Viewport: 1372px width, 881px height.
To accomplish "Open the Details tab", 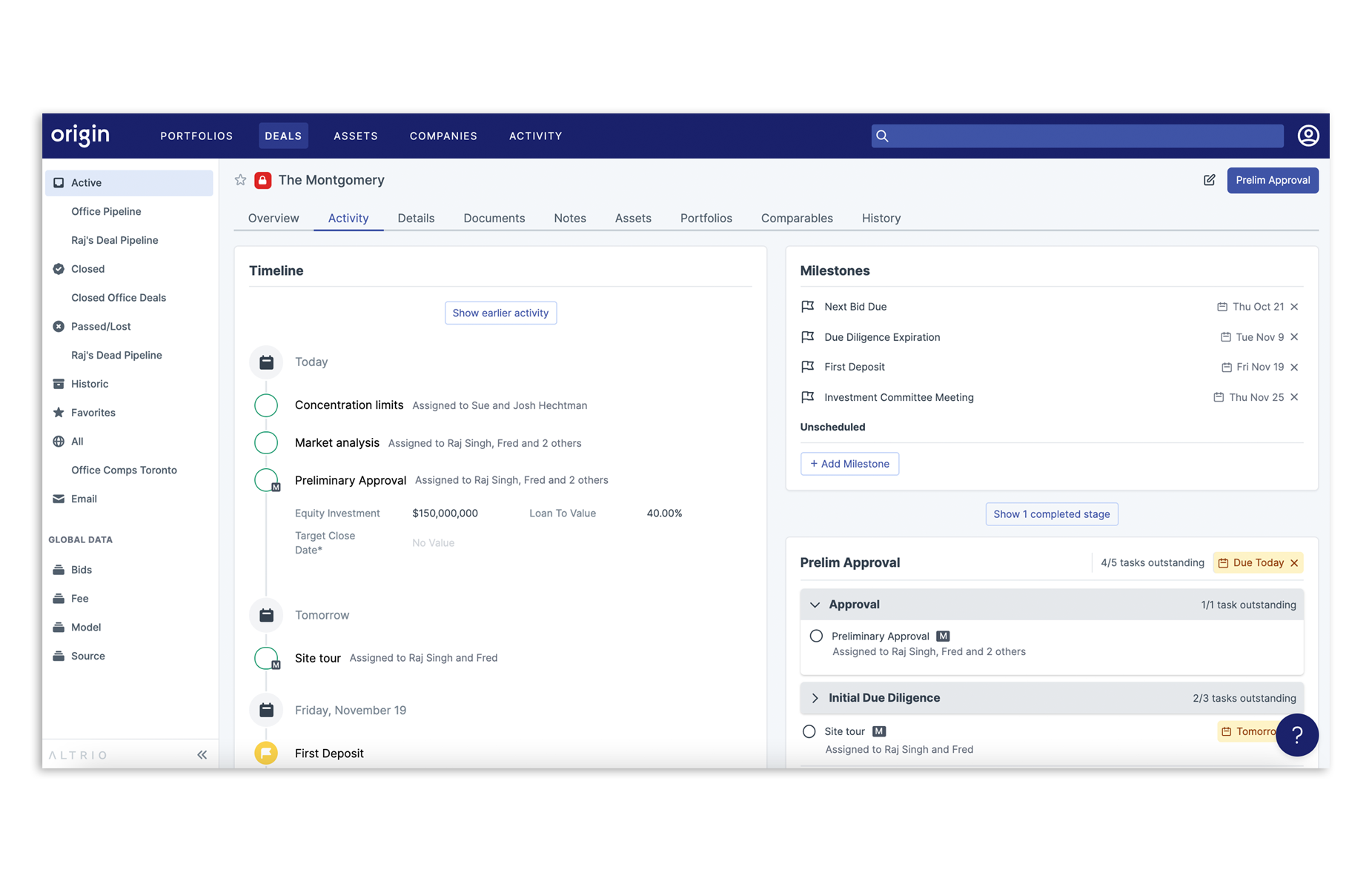I will pyautogui.click(x=416, y=218).
